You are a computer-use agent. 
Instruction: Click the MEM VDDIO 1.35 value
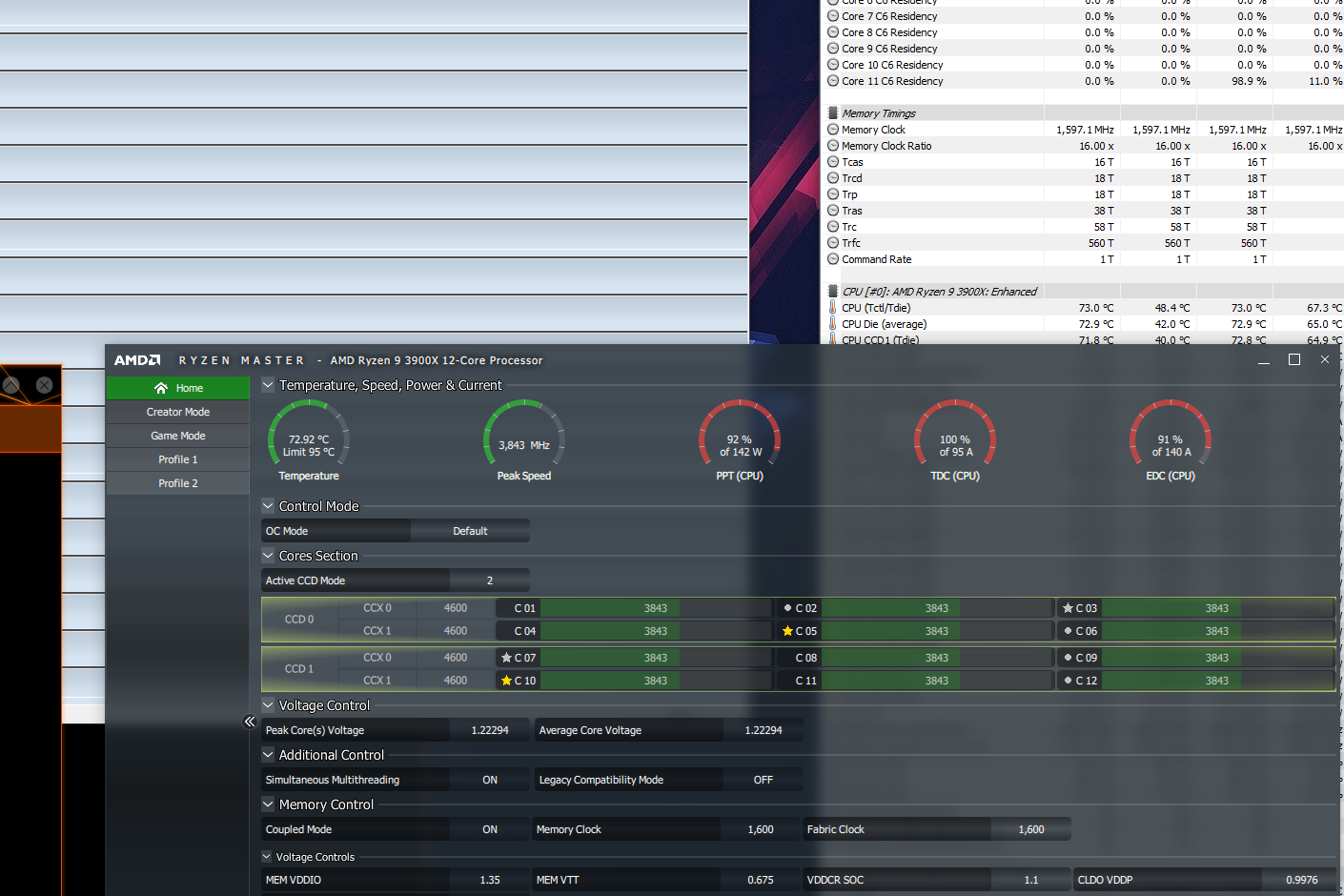[x=490, y=880]
